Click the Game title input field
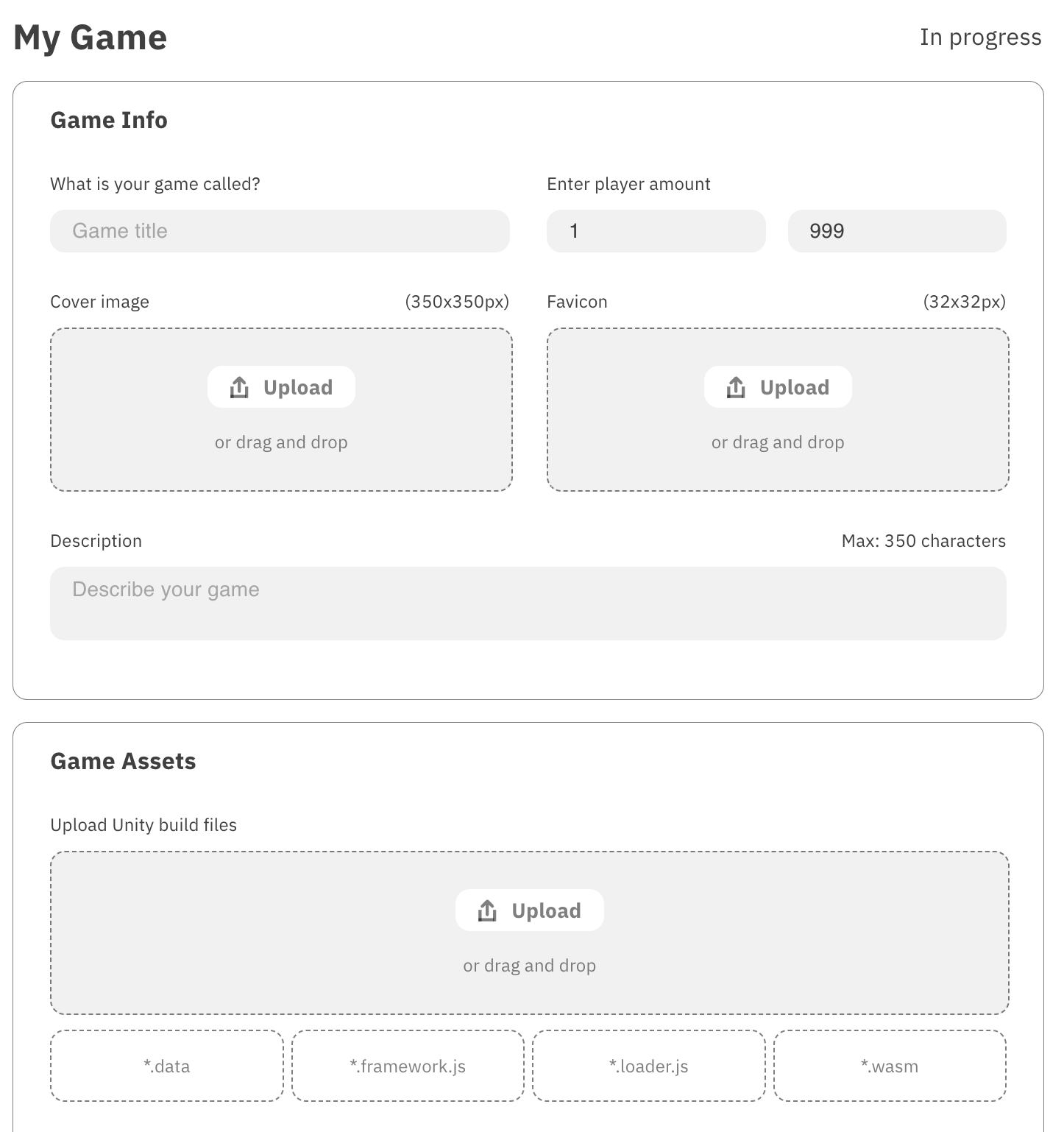 pos(280,230)
